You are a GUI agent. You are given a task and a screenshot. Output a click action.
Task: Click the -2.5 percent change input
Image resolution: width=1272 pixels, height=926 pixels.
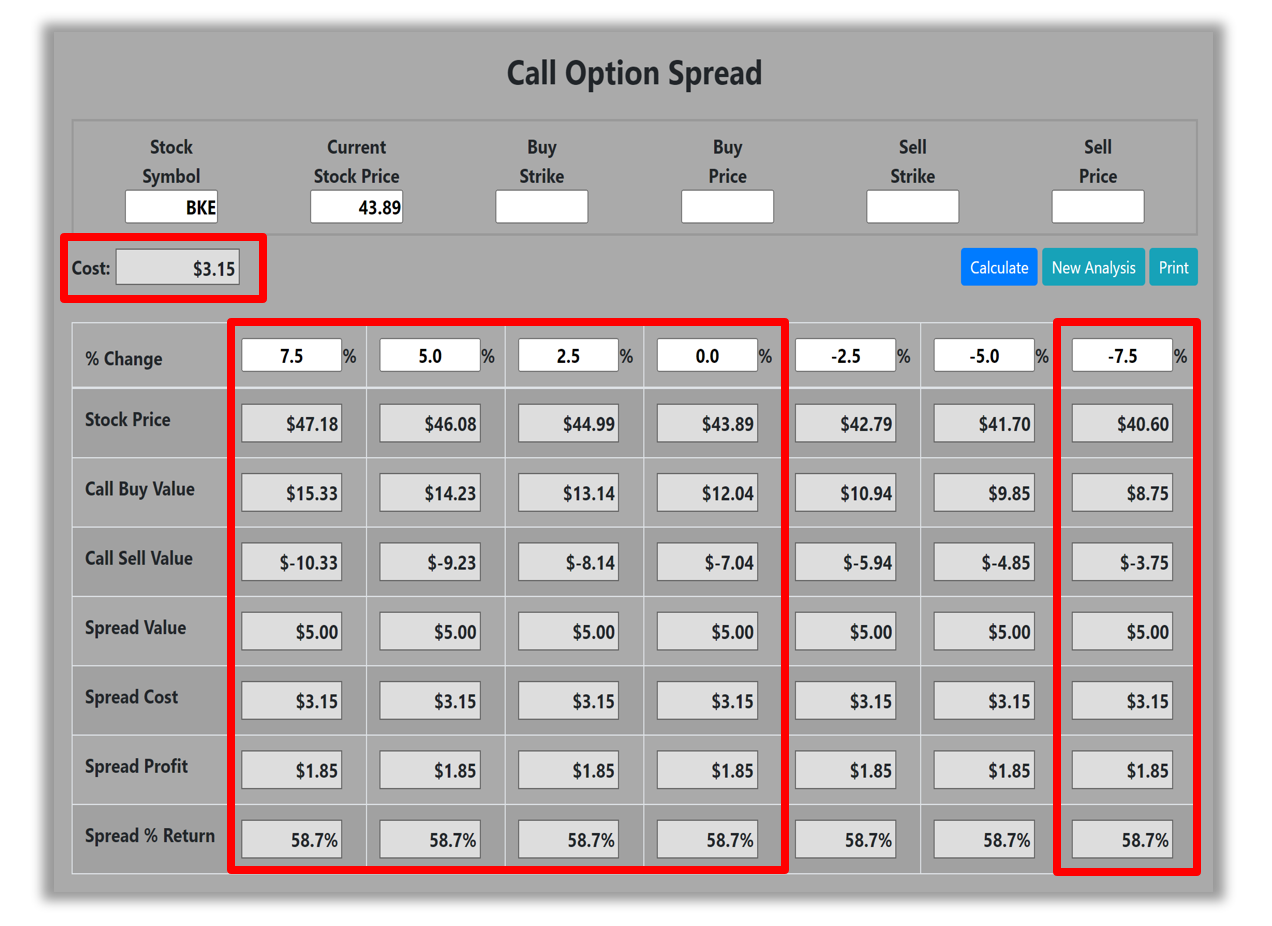pyautogui.click(x=845, y=356)
